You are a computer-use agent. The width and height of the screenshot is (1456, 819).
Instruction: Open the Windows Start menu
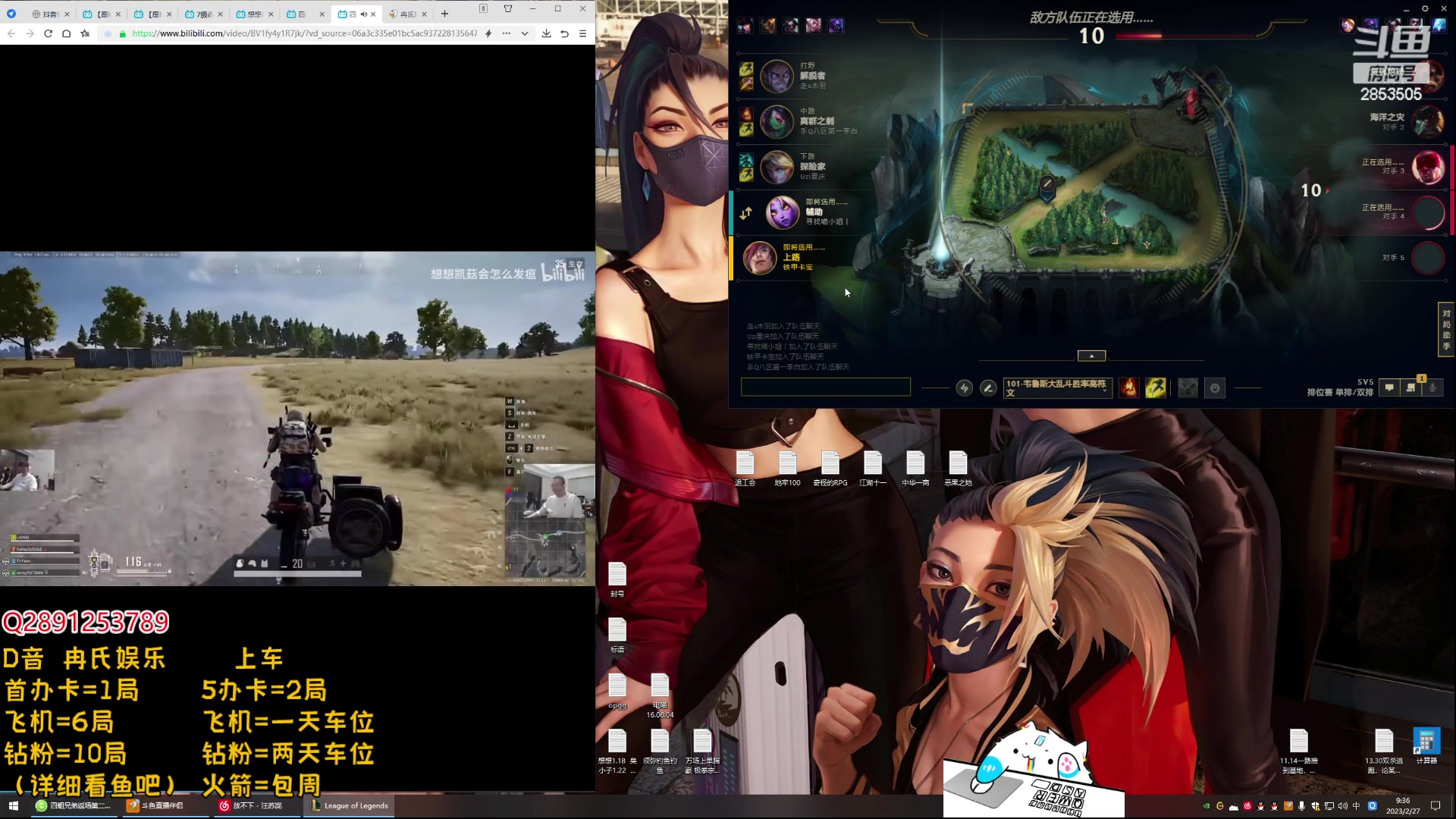point(13,805)
